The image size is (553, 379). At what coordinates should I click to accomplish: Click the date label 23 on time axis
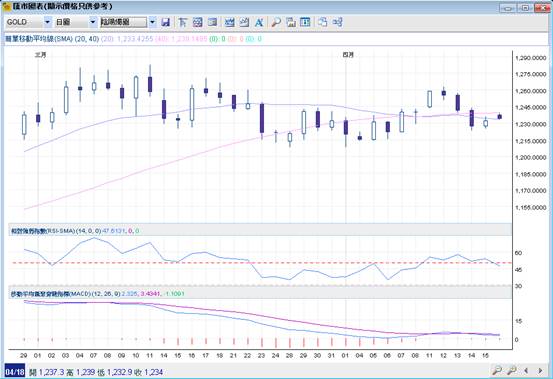pos(261,355)
